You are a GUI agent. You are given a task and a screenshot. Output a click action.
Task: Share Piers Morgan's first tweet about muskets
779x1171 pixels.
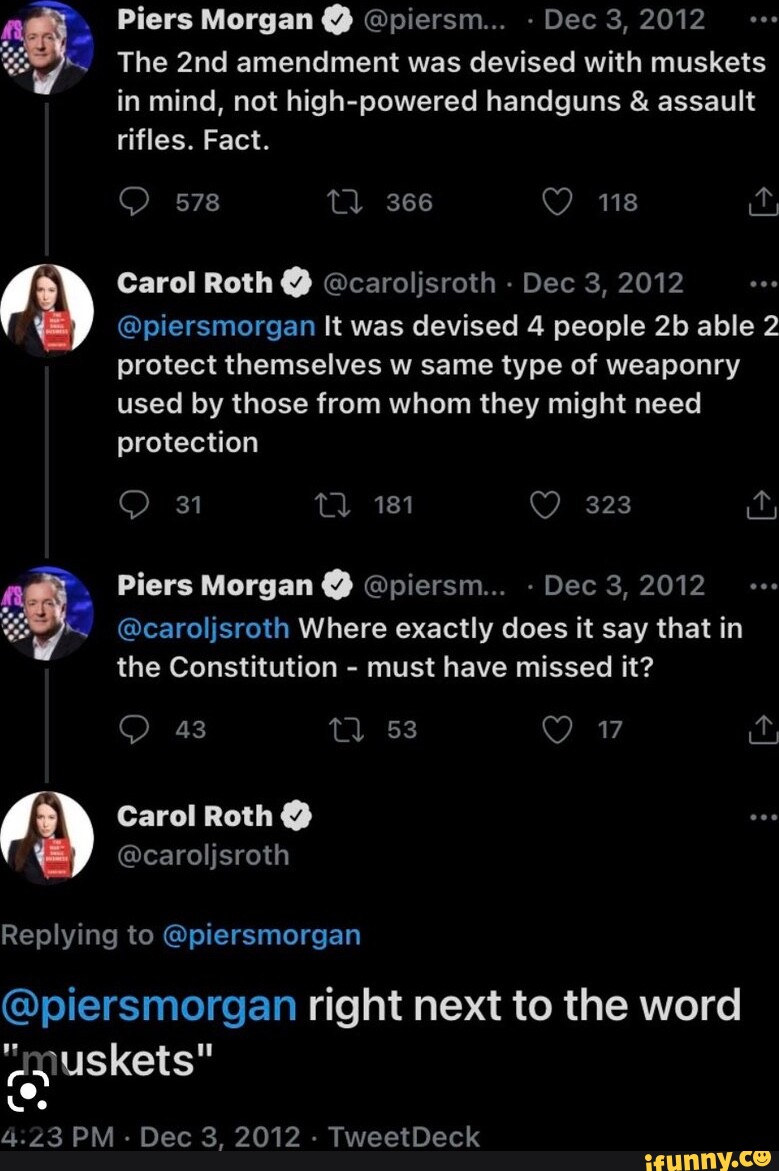click(762, 203)
